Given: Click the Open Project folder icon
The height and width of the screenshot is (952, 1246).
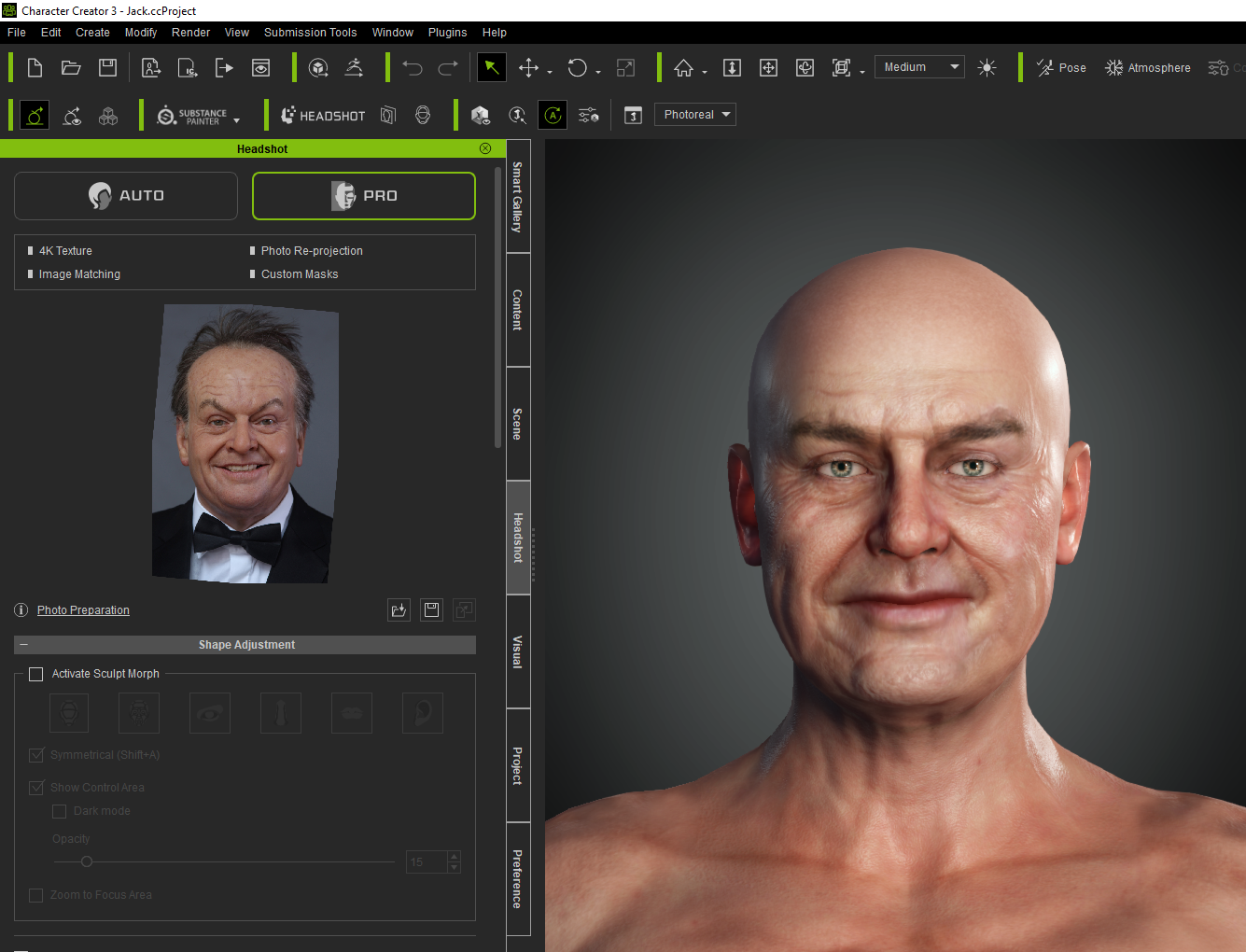Looking at the screenshot, I should (x=71, y=67).
